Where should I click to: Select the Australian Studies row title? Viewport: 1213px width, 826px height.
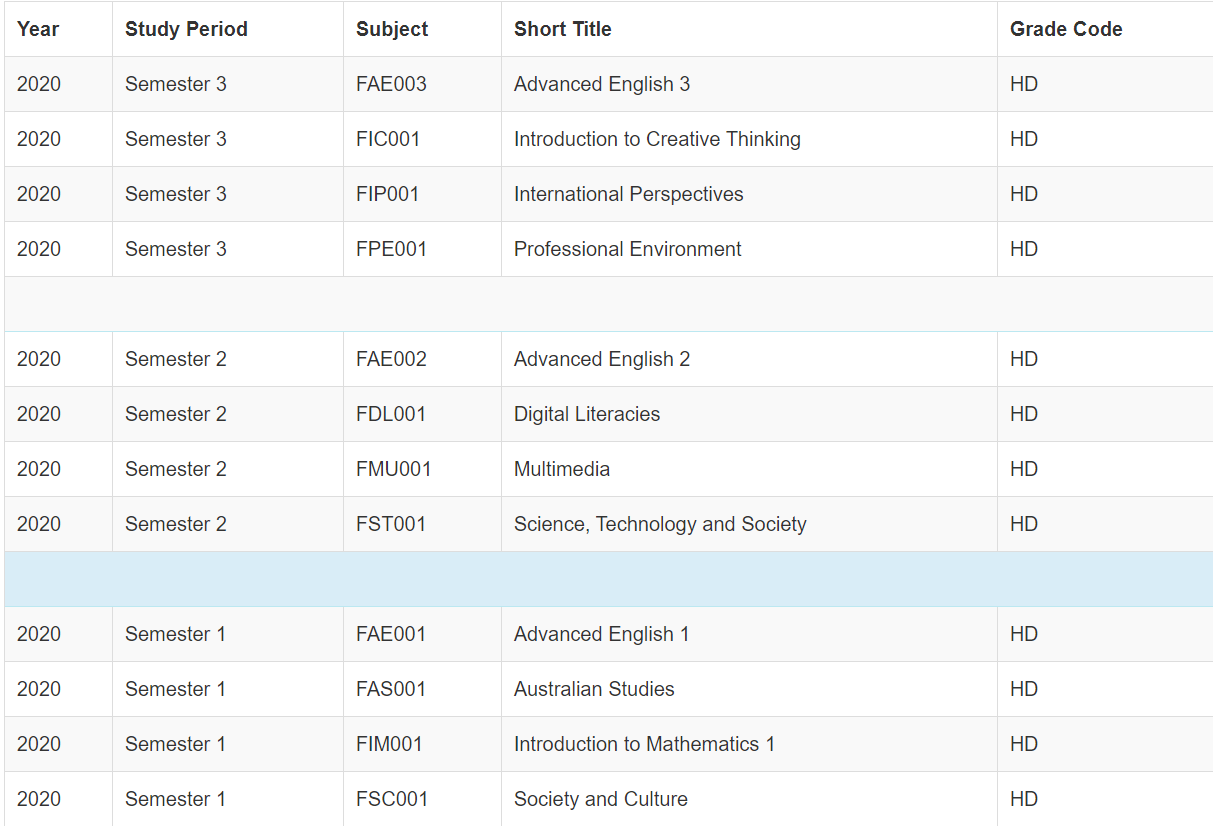594,689
